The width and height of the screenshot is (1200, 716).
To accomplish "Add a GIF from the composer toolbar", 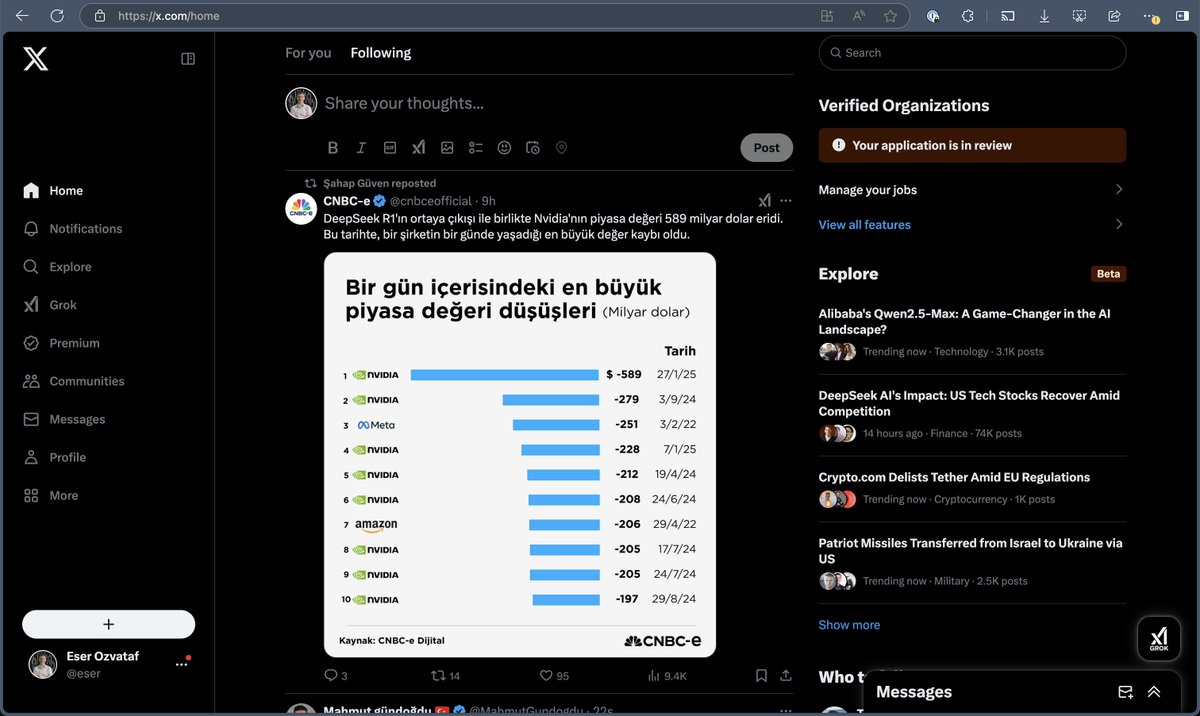I will pyautogui.click(x=390, y=148).
